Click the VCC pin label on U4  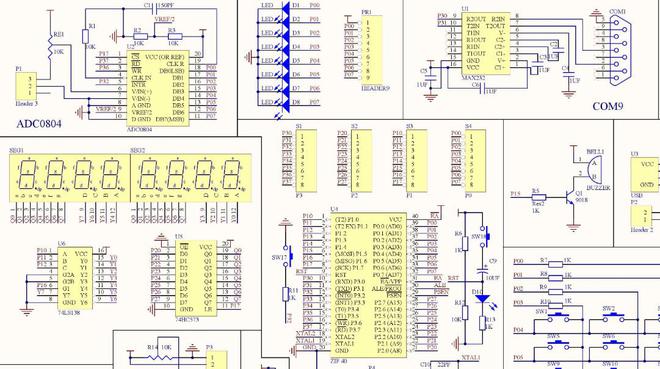(x=395, y=220)
